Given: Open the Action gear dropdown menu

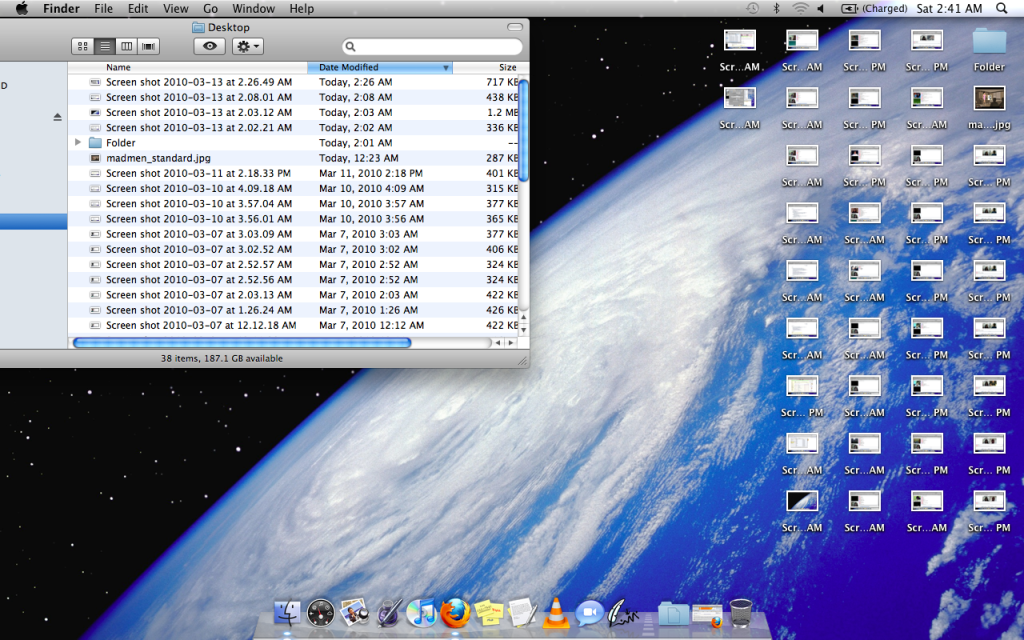Looking at the screenshot, I should coord(247,46).
